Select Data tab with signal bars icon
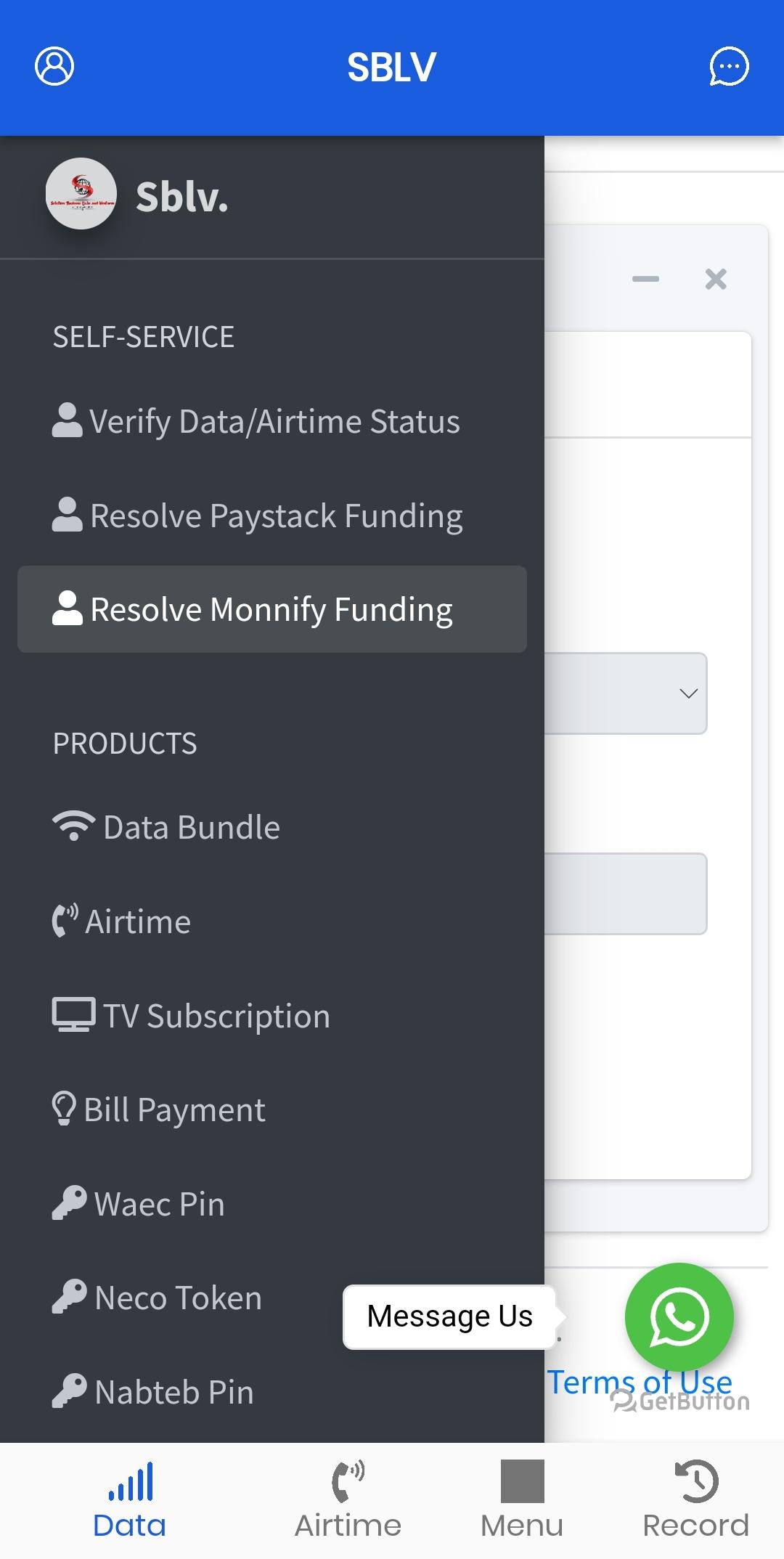This screenshot has width=784, height=1559. click(x=130, y=1501)
